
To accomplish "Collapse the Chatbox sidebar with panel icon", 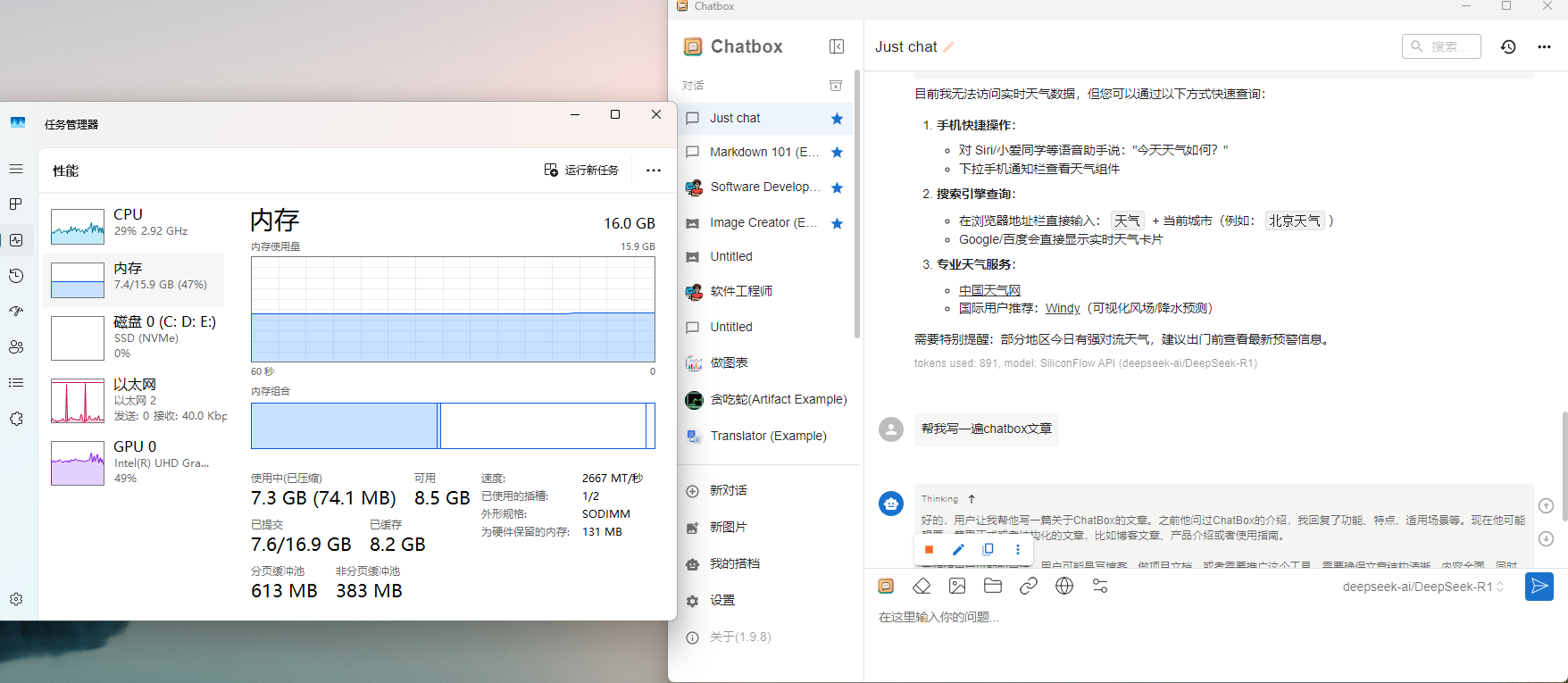I will pos(837,46).
